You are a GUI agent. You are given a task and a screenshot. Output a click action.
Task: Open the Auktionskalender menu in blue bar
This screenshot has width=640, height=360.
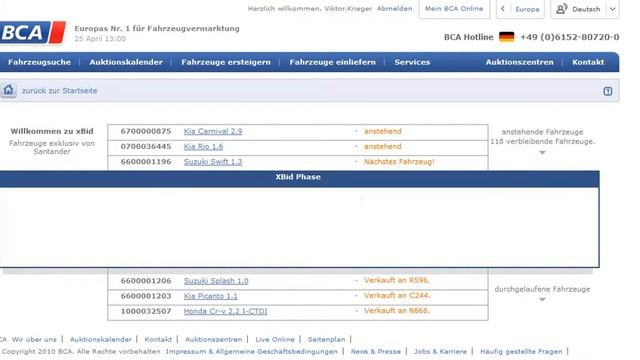126,62
